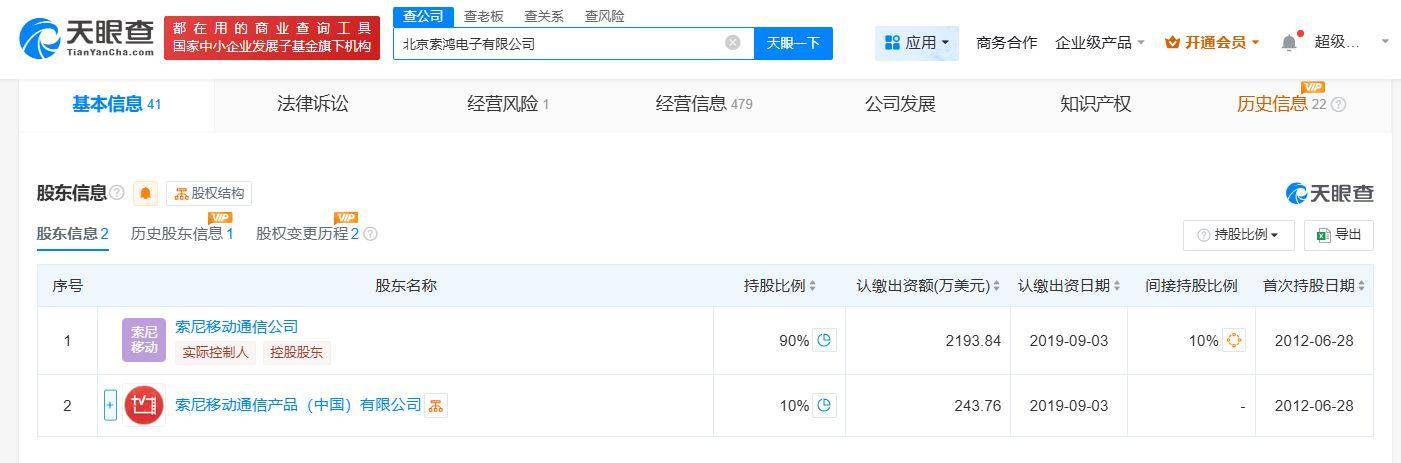View pie chart for 10% shareholding

click(x=824, y=405)
